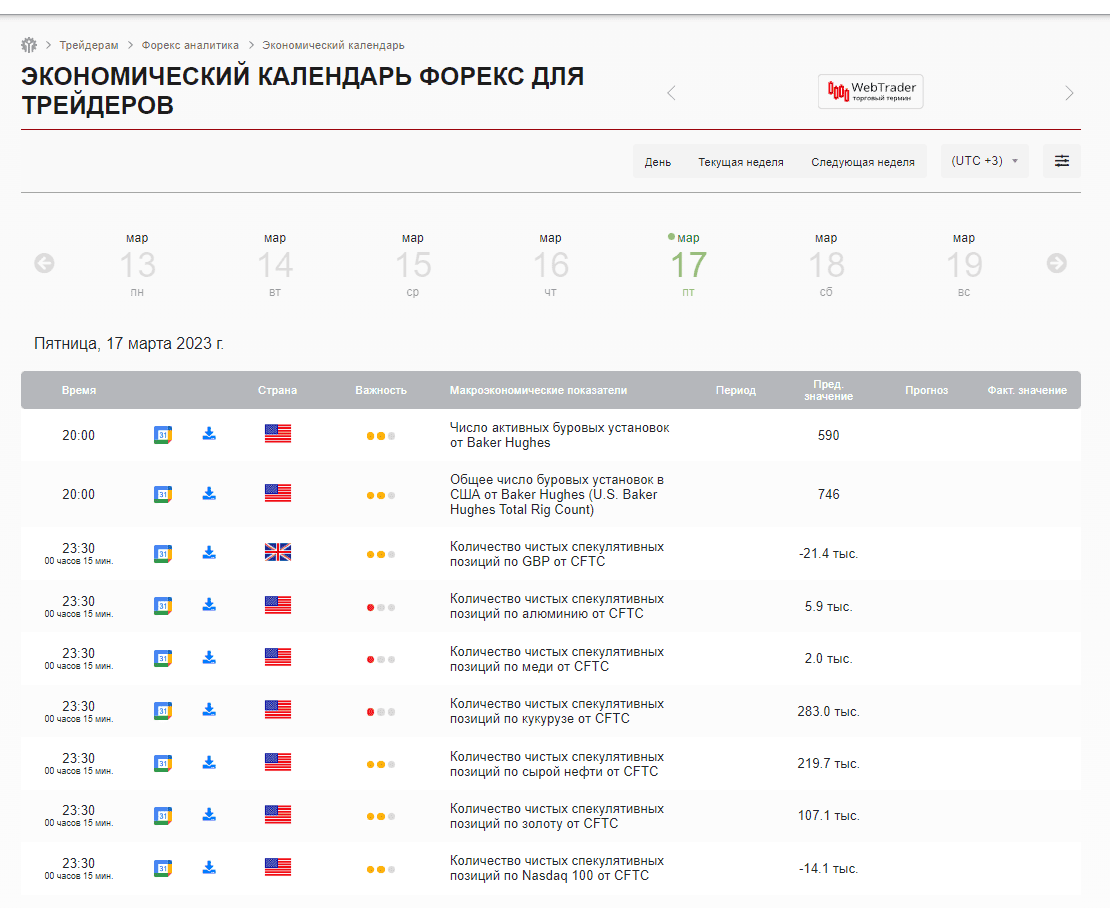This screenshot has height=908, width=1110.
Task: Click the Факт. значение column header
Action: pyautogui.click(x=1027, y=390)
